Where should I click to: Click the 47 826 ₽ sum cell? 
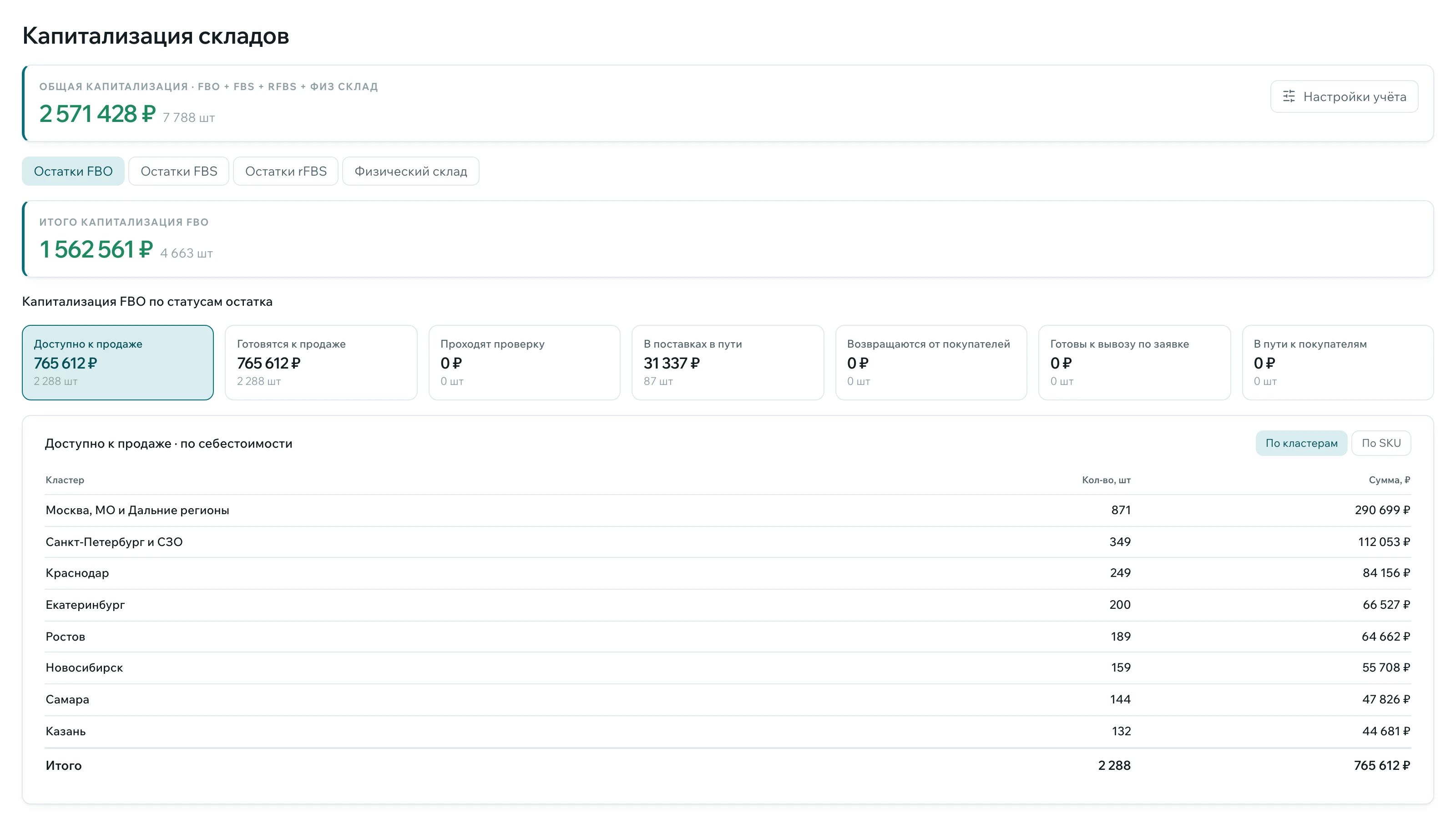1386,699
